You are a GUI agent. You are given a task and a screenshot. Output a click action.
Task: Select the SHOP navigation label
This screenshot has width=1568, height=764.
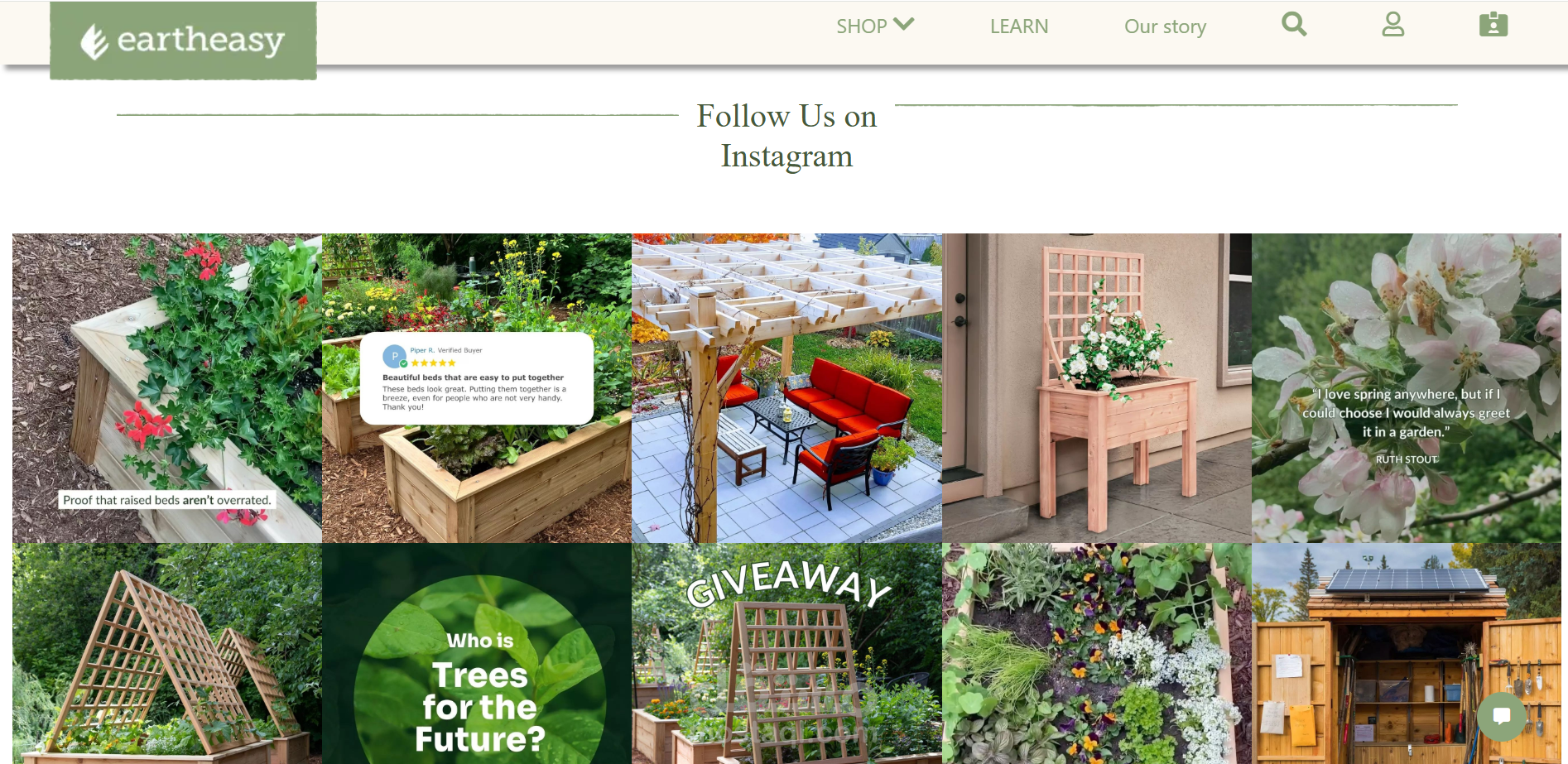pos(861,26)
